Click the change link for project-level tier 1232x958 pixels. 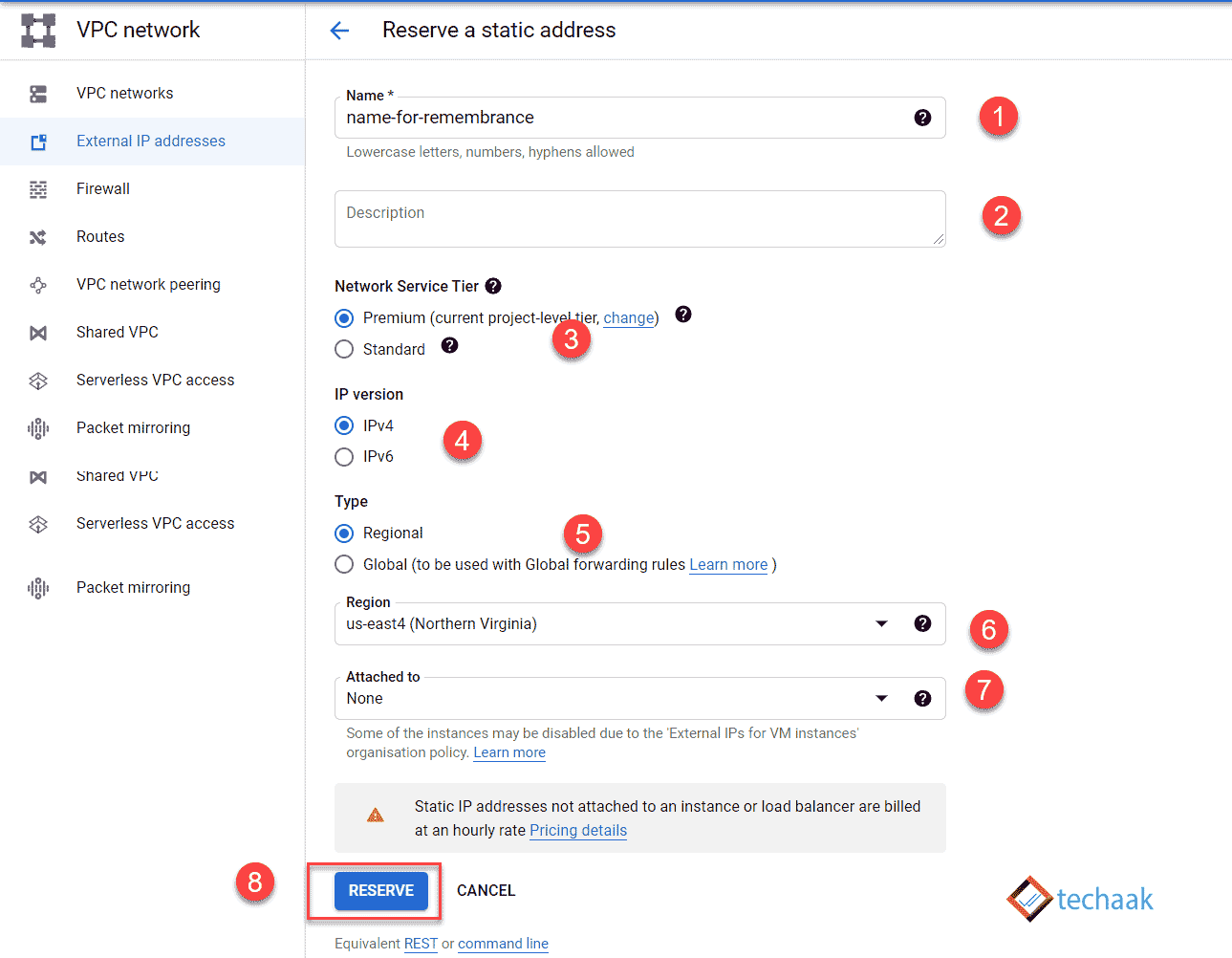pyautogui.click(x=629, y=318)
